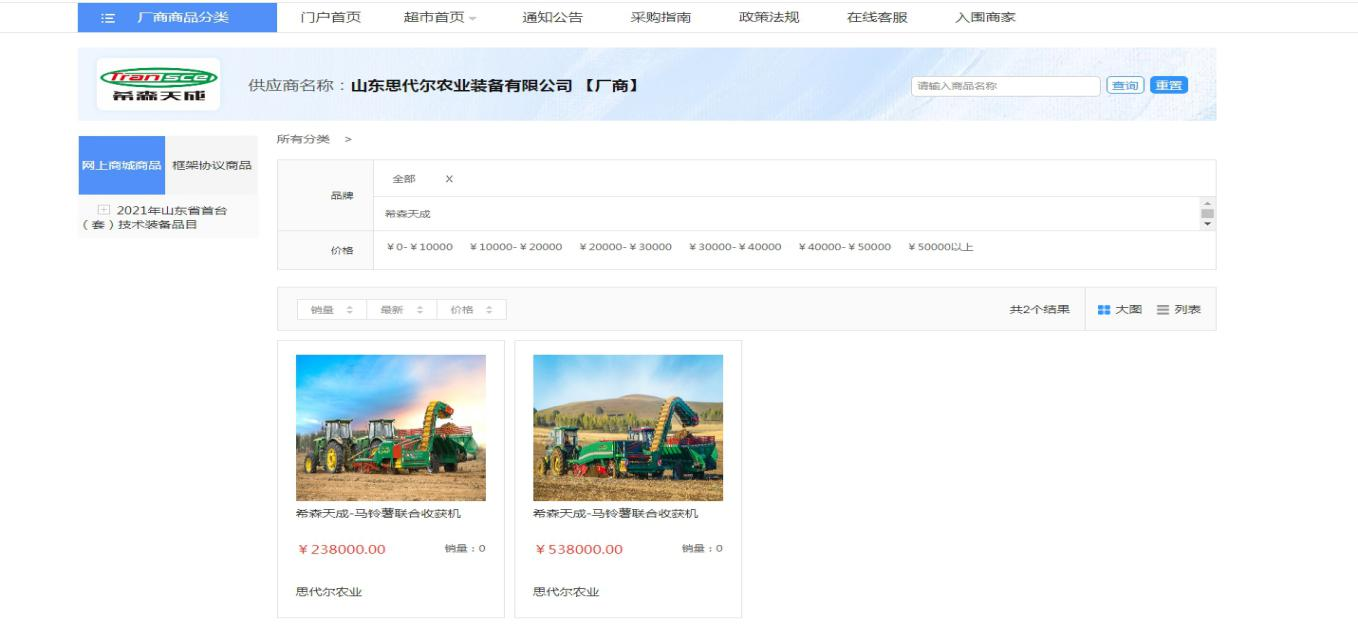The image size is (1358, 624).
Task: Go to 门户首页
Action: 330,17
